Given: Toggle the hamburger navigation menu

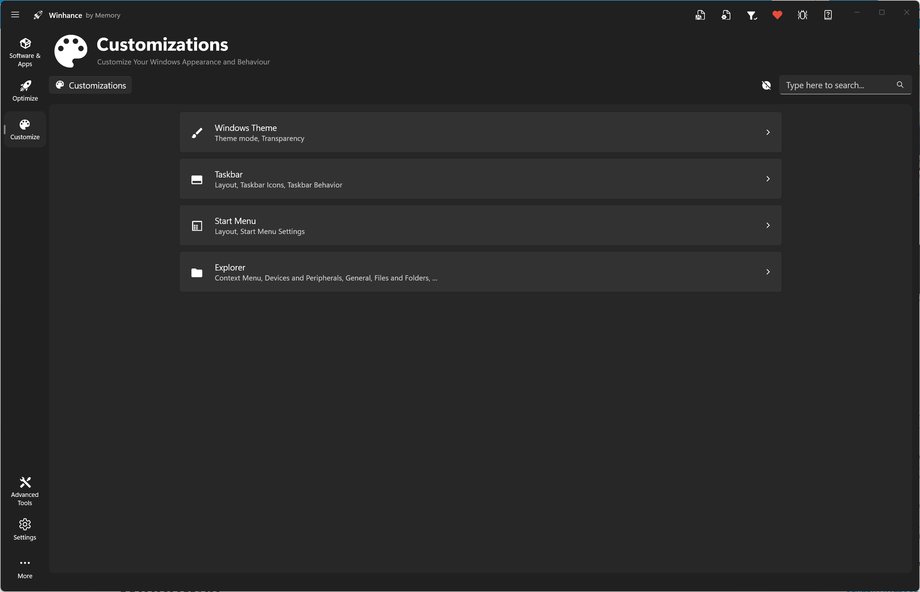Looking at the screenshot, I should pyautogui.click(x=15, y=15).
